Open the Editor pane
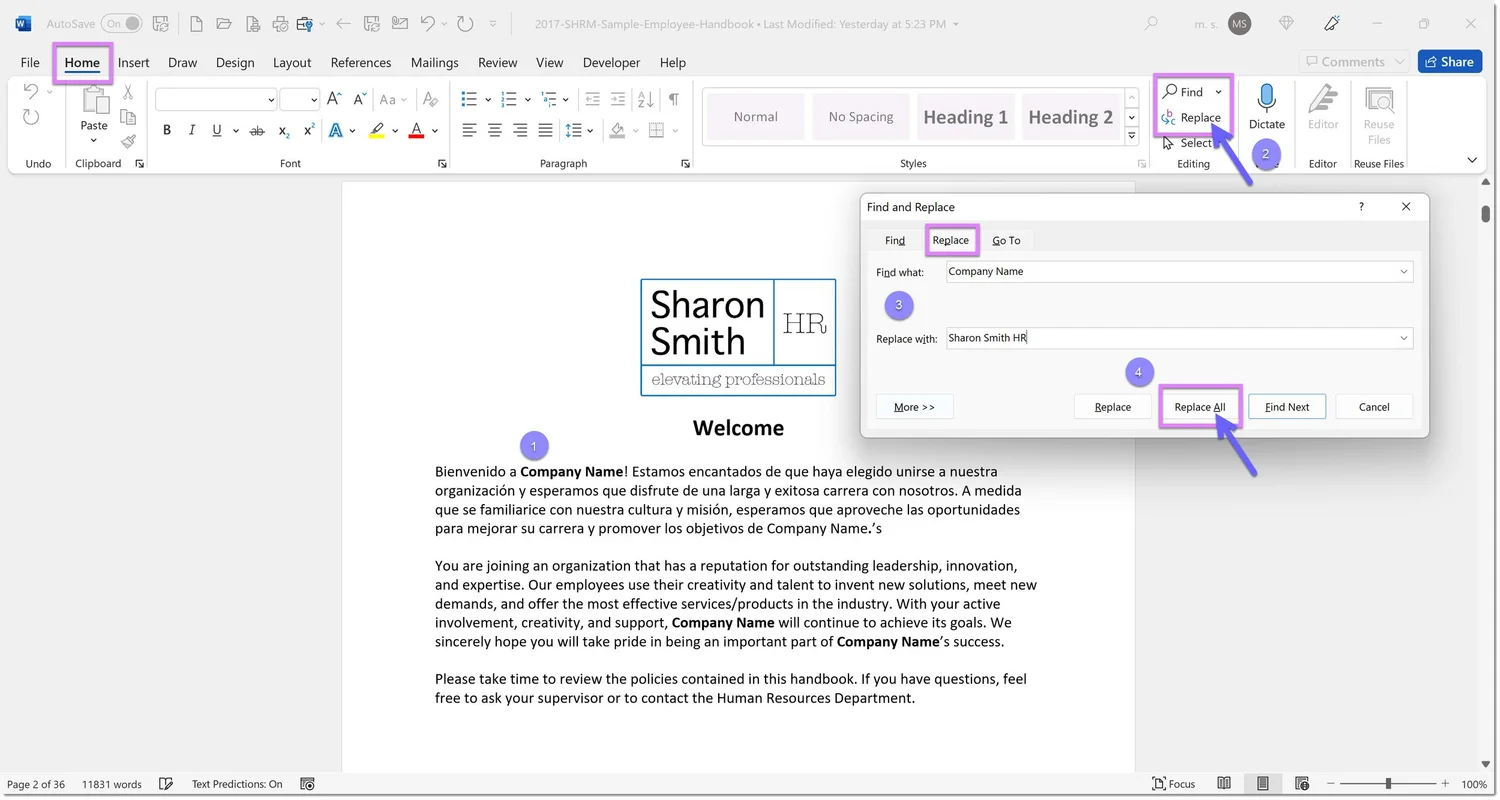 1322,110
